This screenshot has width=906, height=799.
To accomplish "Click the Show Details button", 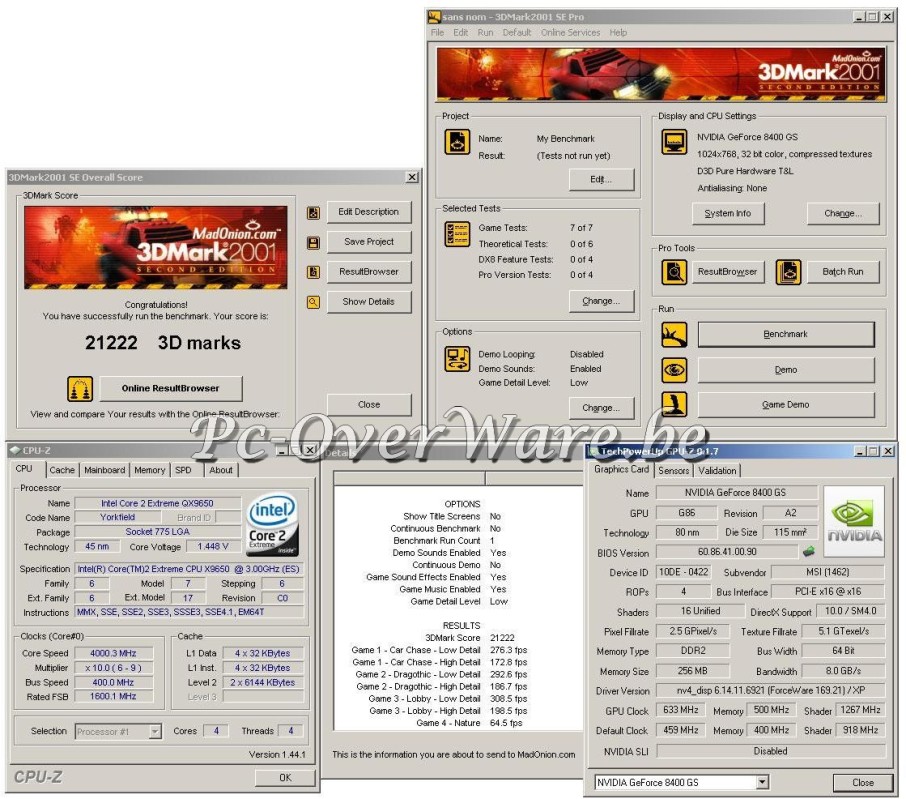I will click(369, 302).
